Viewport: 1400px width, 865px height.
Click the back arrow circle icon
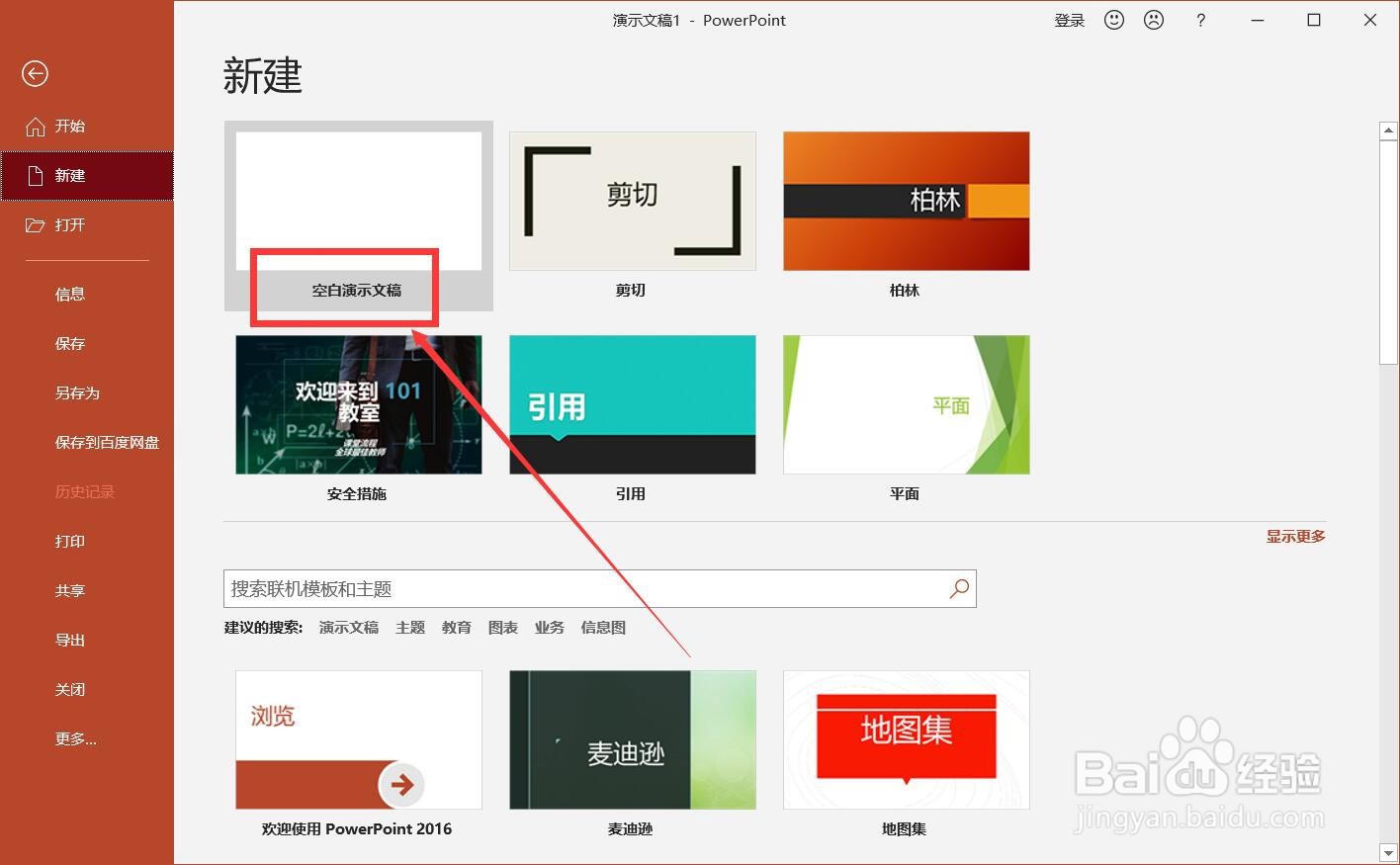pyautogui.click(x=35, y=73)
